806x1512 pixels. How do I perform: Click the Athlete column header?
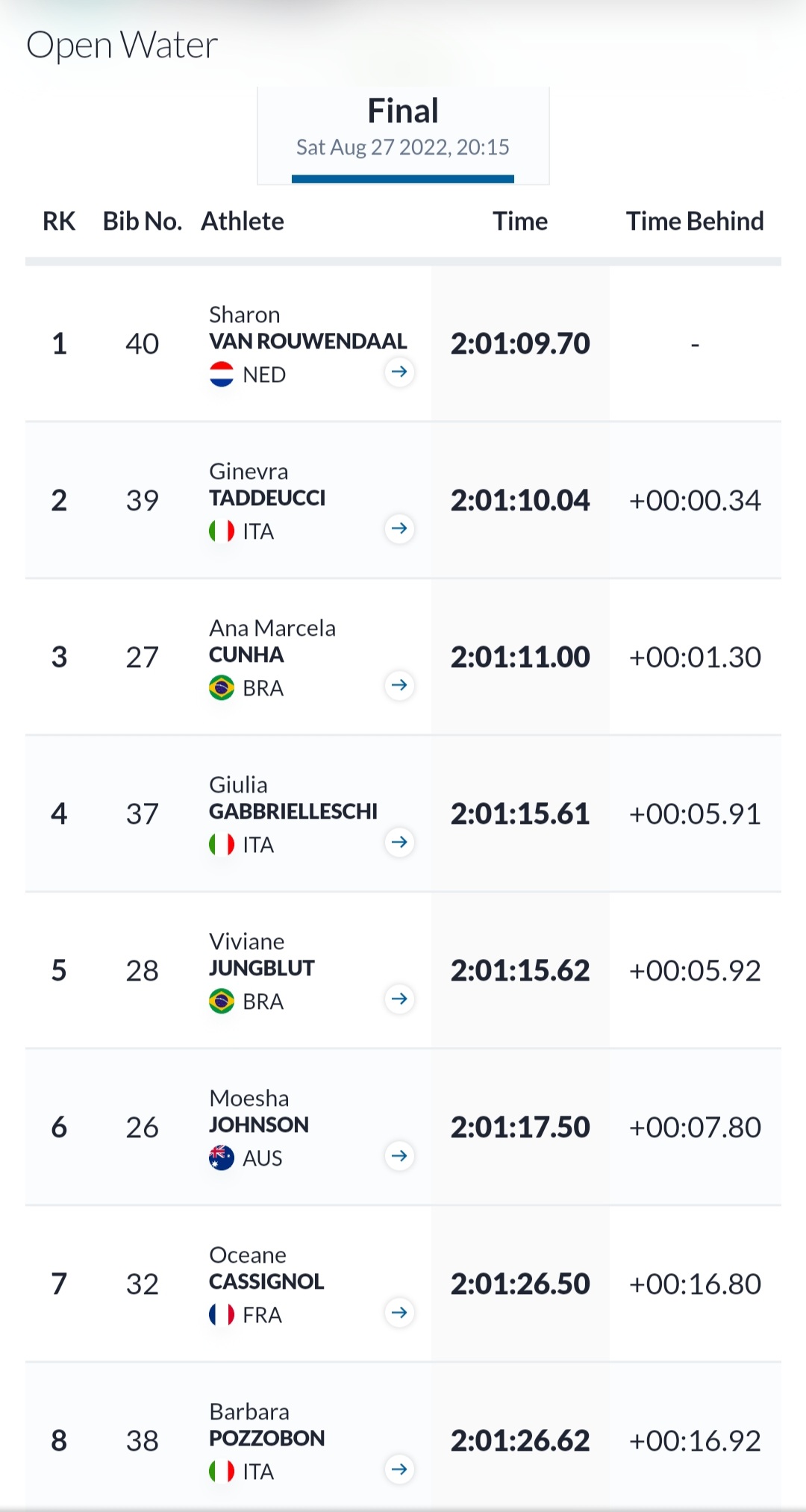coord(243,221)
